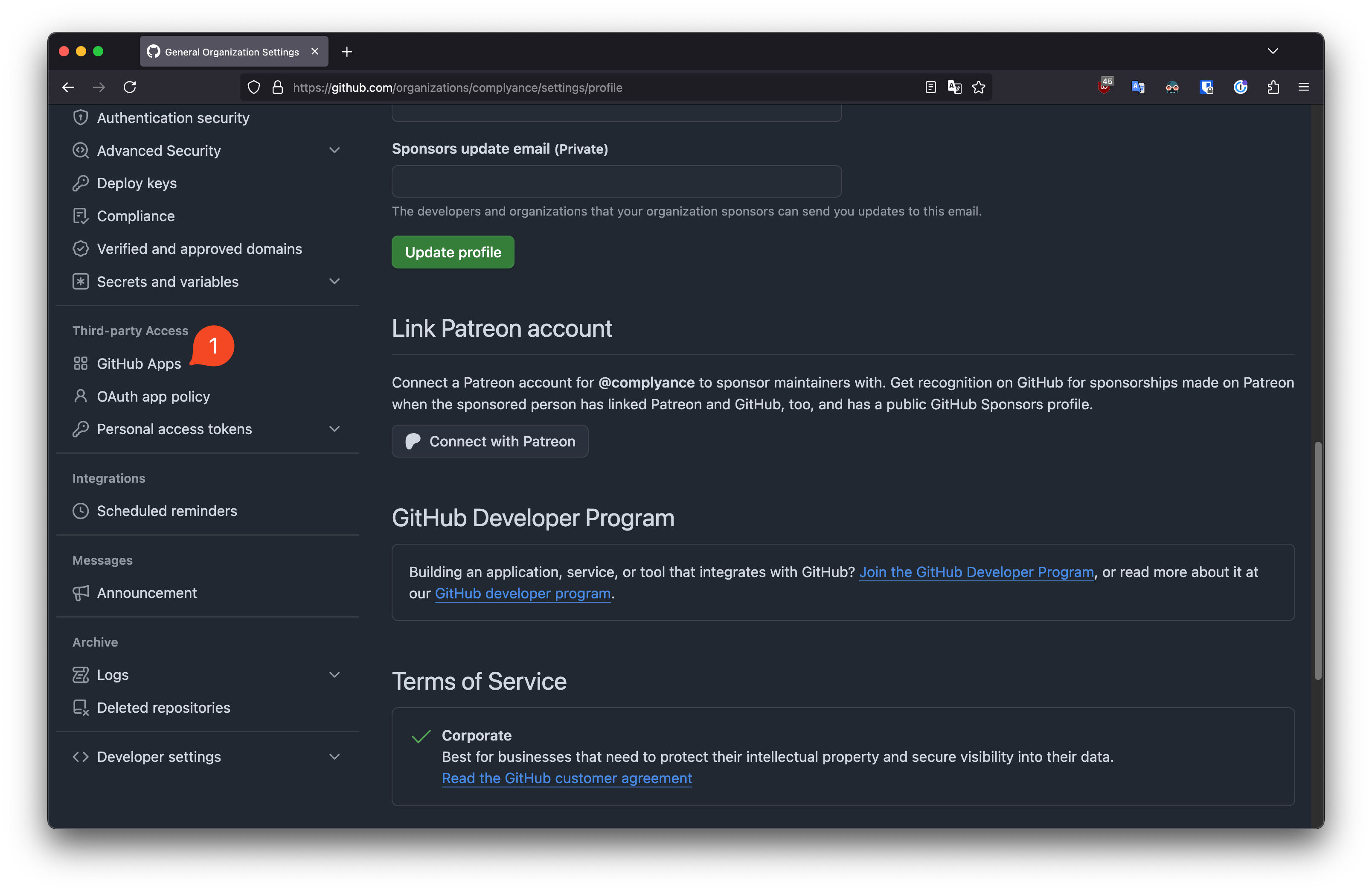Viewport: 1372px width, 892px height.
Task: Follow the GitHub developer program link
Action: [522, 593]
